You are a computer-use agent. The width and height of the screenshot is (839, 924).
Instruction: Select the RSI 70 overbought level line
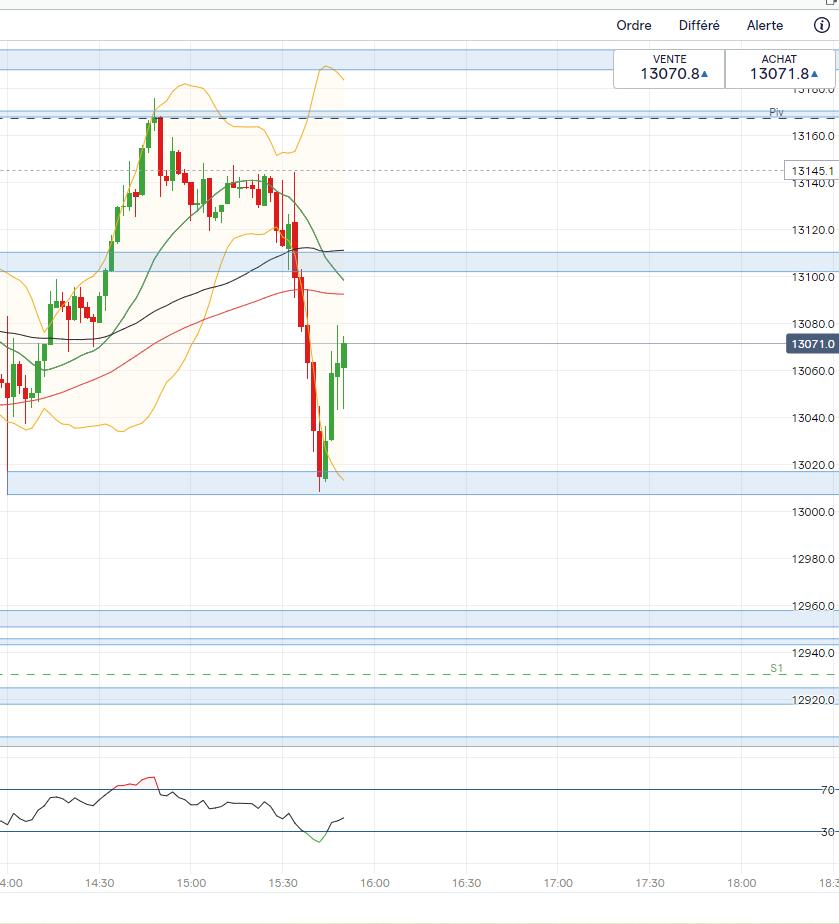point(412,790)
